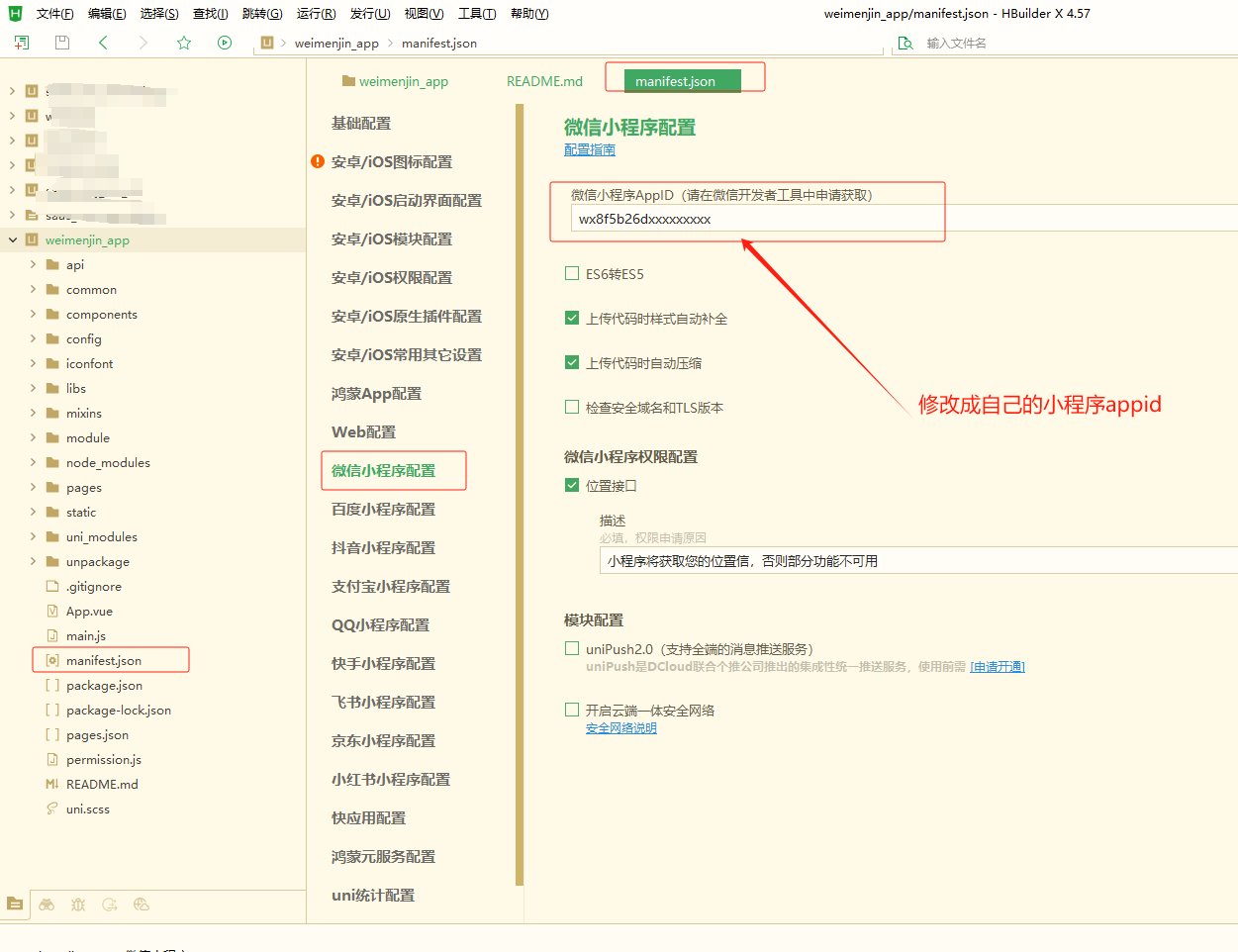This screenshot has width=1238, height=952.
Task: Click the manifest.json file icon in tree
Action: pyautogui.click(x=52, y=660)
